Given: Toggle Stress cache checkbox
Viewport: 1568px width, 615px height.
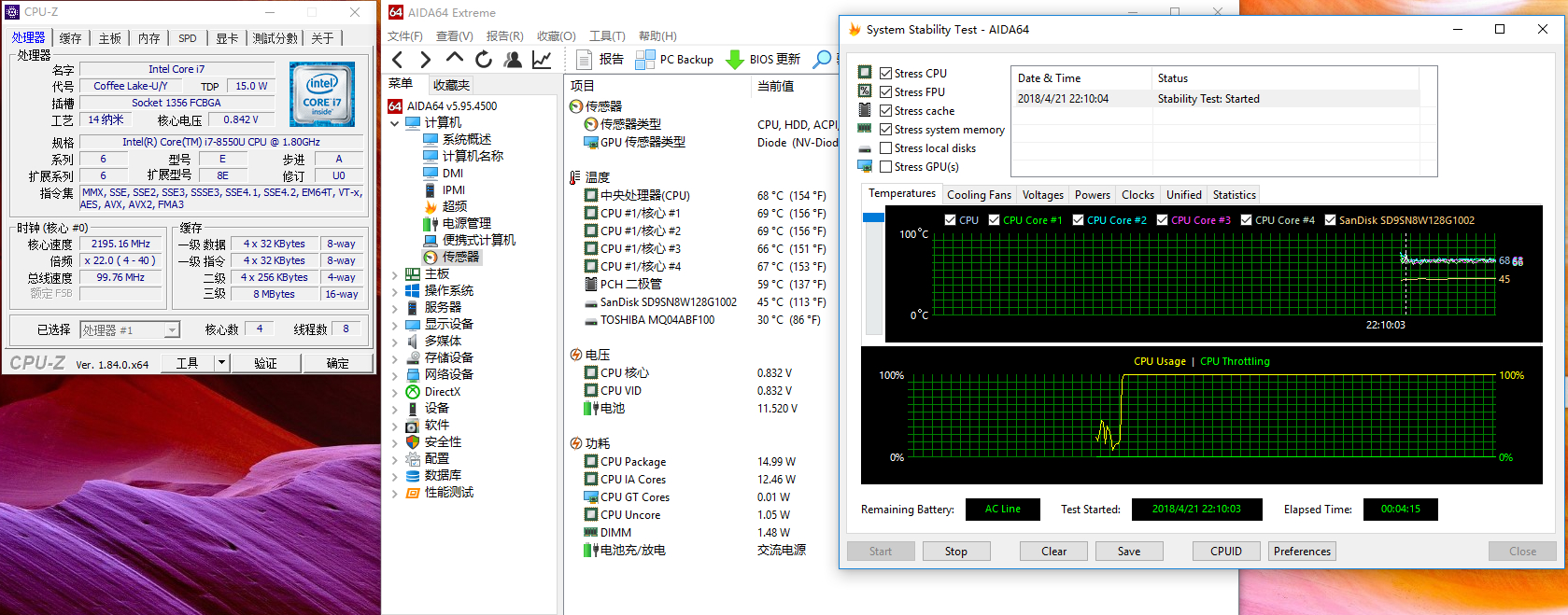Looking at the screenshot, I should point(885,110).
